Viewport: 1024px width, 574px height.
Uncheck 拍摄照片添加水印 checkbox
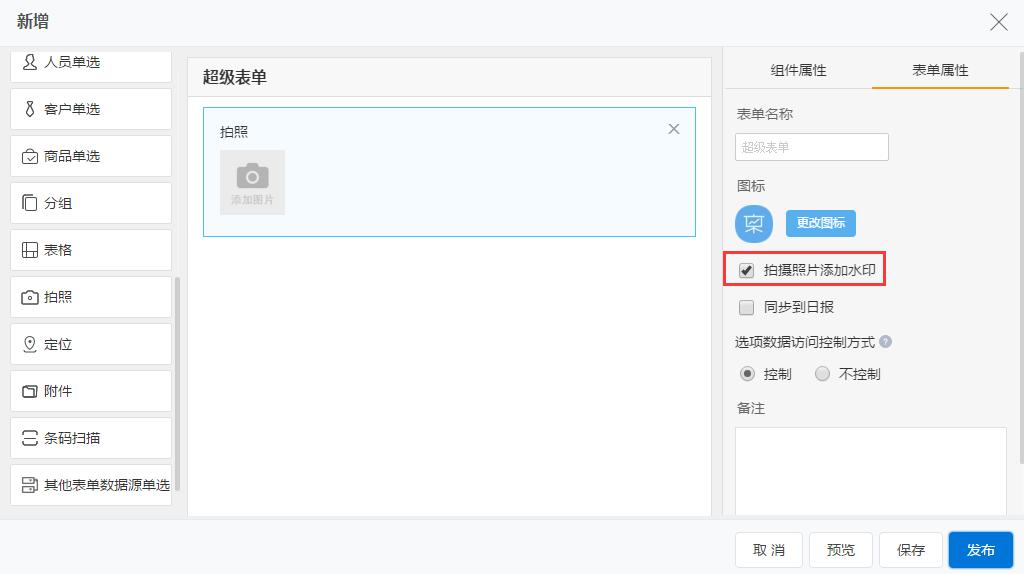pos(746,271)
